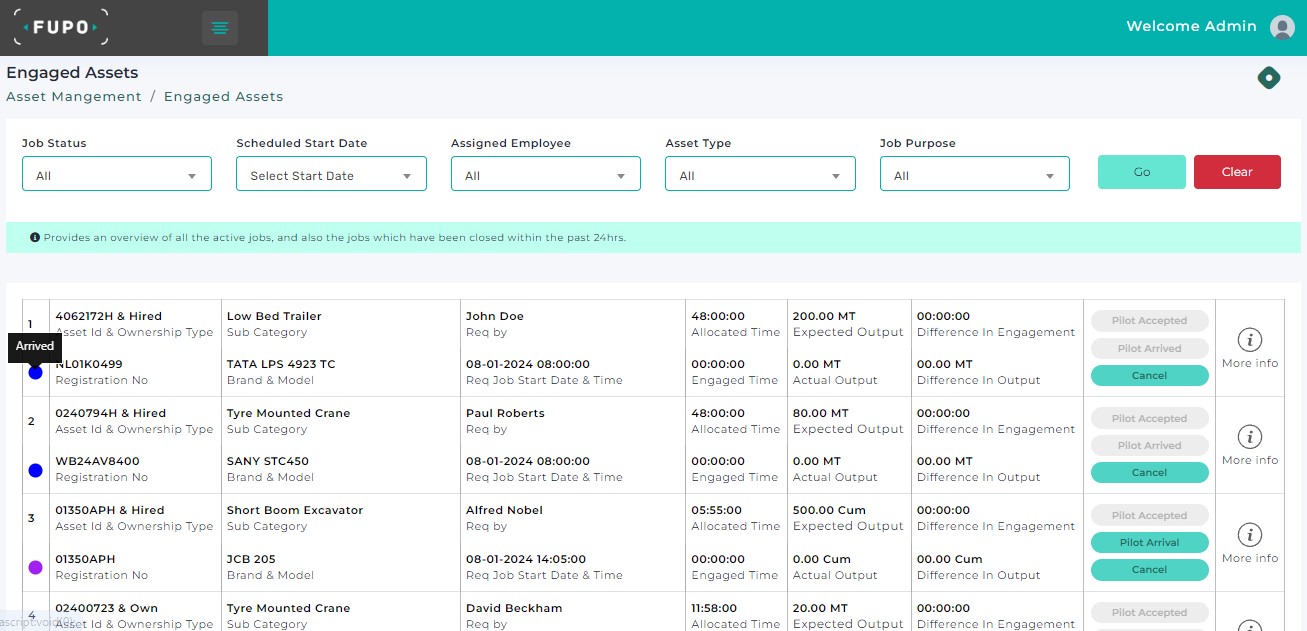Click Pilot Accepted for Paul Roberts' job
The image size is (1307, 631).
point(1149,419)
